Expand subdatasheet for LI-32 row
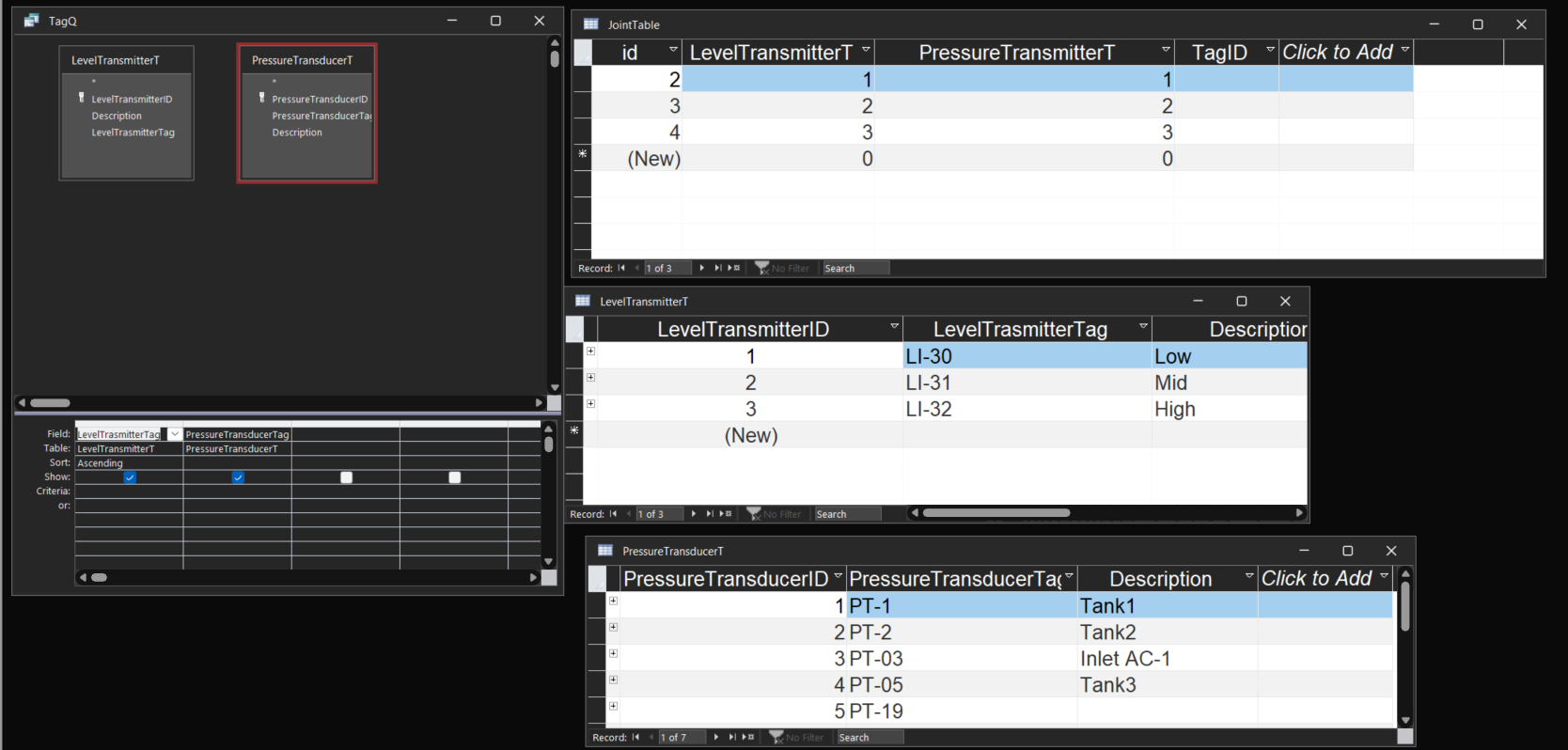Viewport: 1568px width, 750px height. 590,404
